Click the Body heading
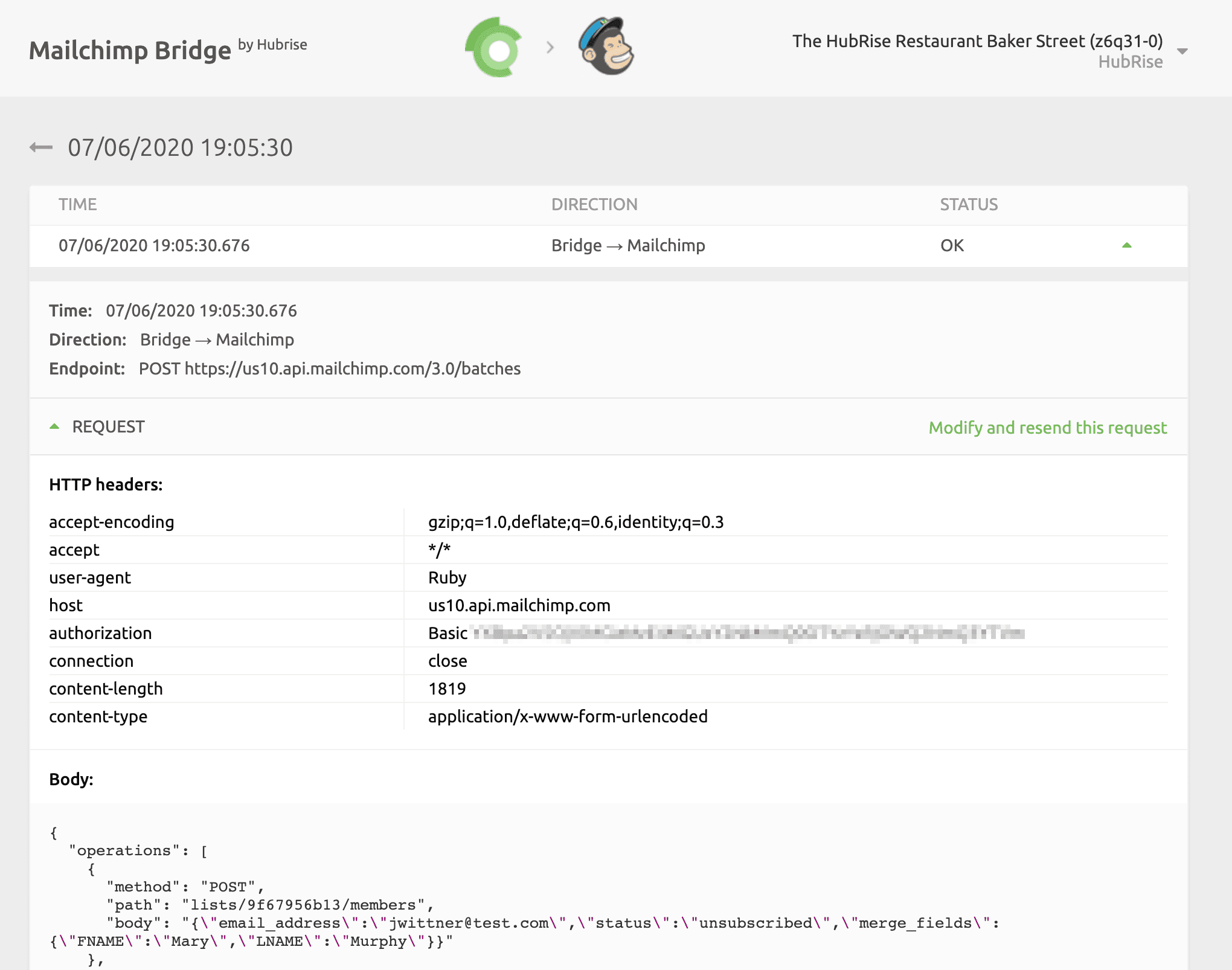1232x970 pixels. click(71, 779)
